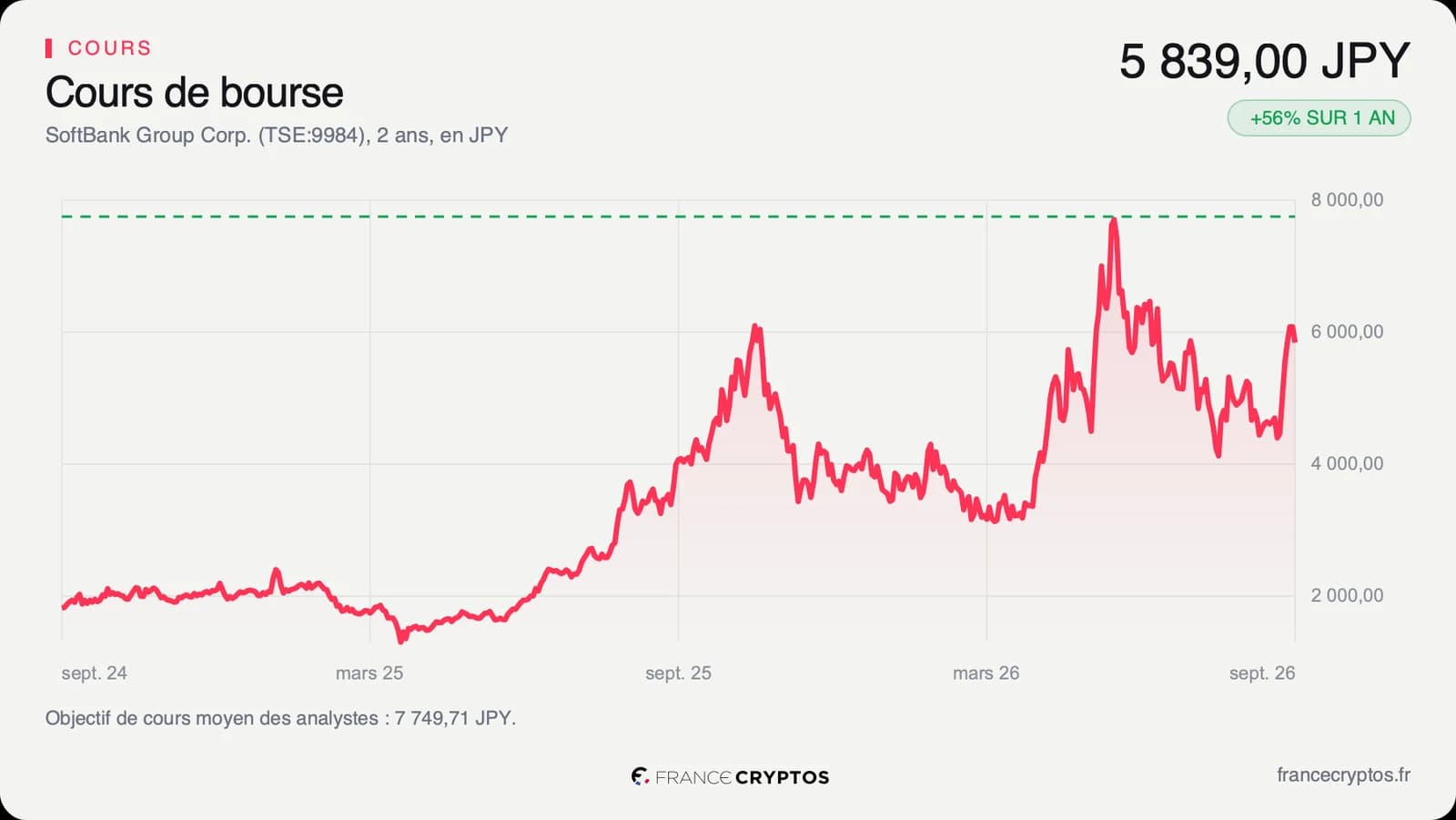Click the 'mars 26' date label
Screen dimensions: 1456x820
coord(986,673)
